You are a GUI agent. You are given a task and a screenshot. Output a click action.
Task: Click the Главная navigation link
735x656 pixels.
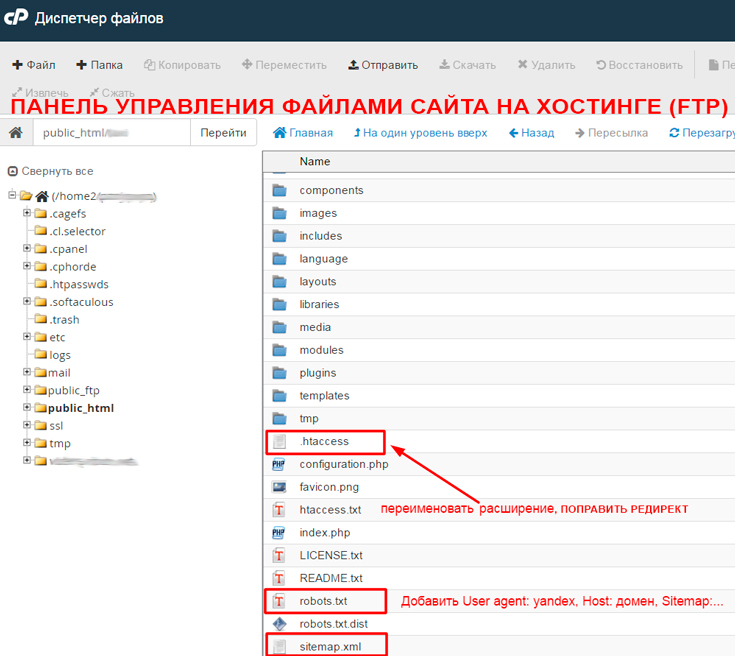tap(303, 133)
